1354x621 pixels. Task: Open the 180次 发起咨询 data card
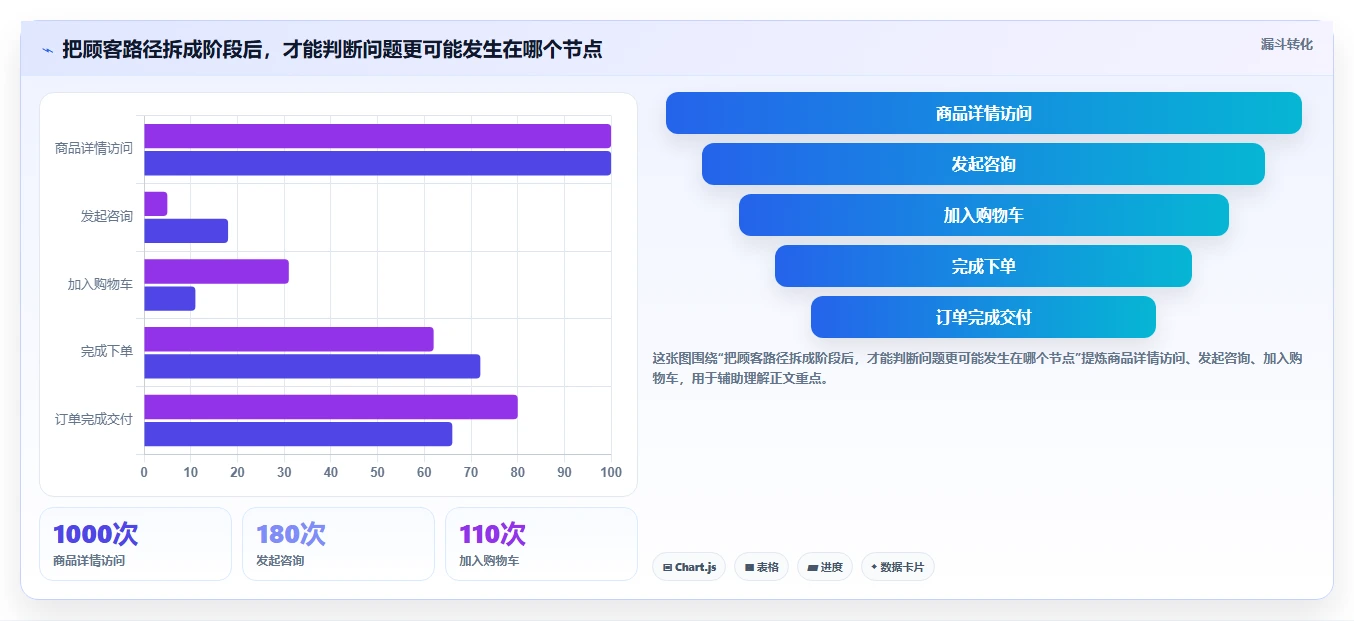click(338, 544)
